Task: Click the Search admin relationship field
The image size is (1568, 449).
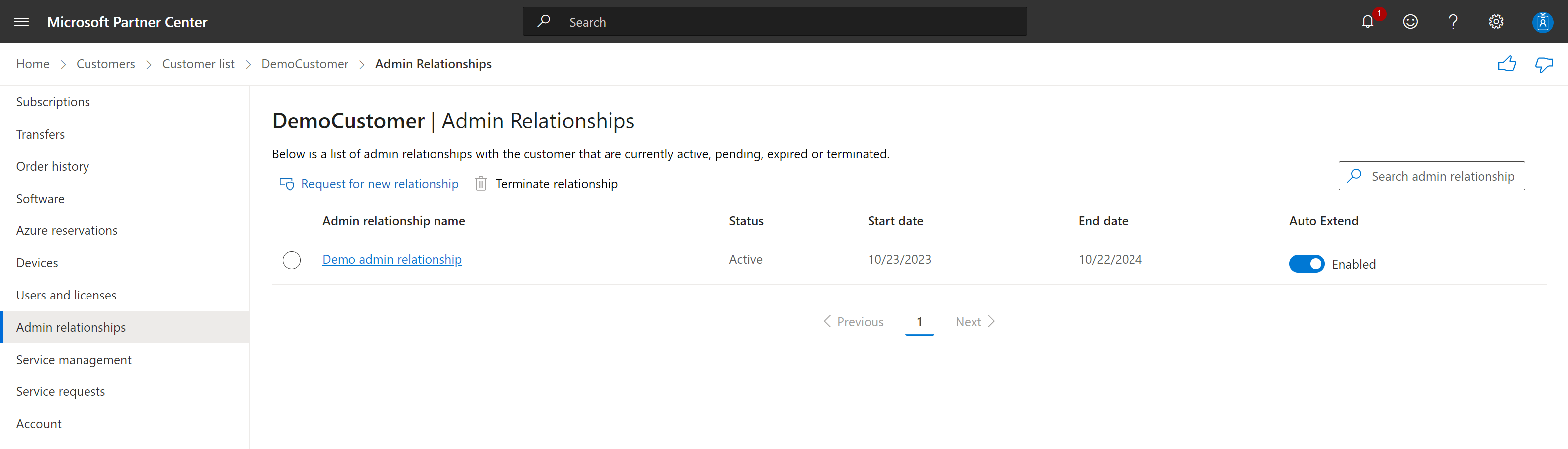Action: (x=1432, y=176)
